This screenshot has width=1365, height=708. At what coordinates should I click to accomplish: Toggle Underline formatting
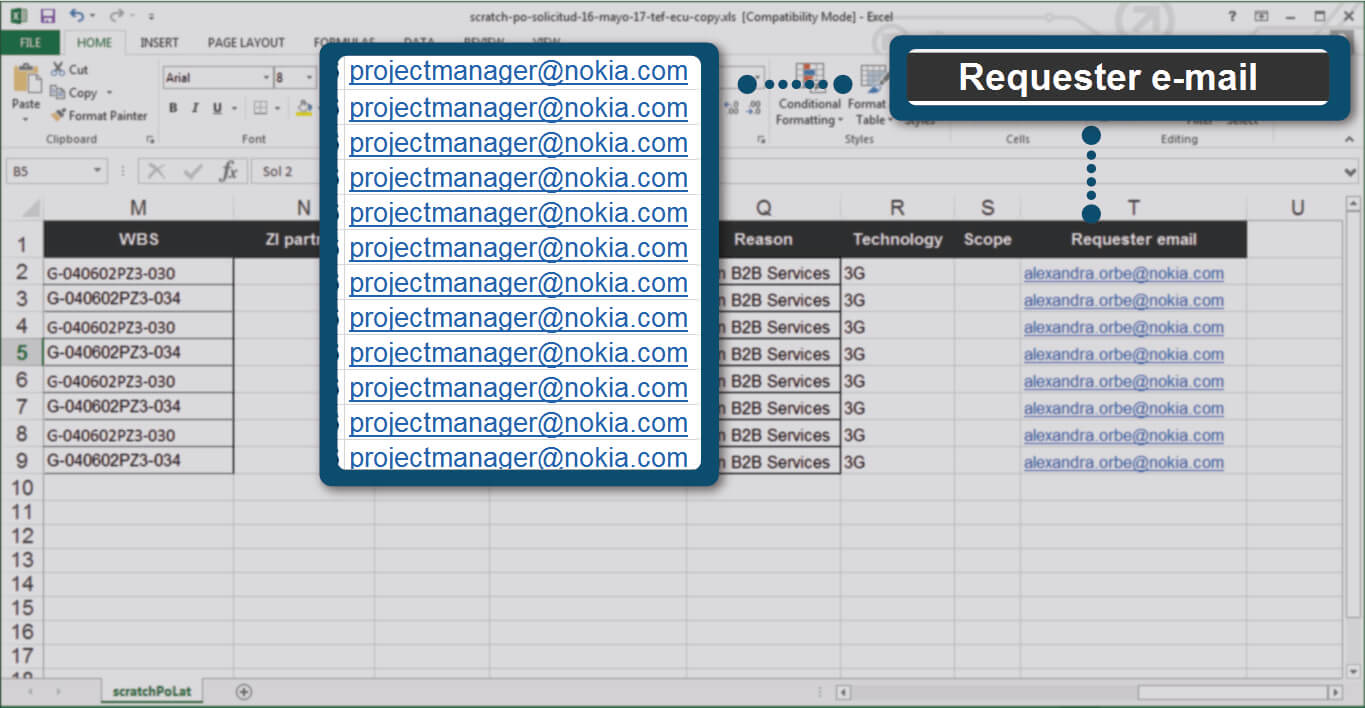pos(216,108)
